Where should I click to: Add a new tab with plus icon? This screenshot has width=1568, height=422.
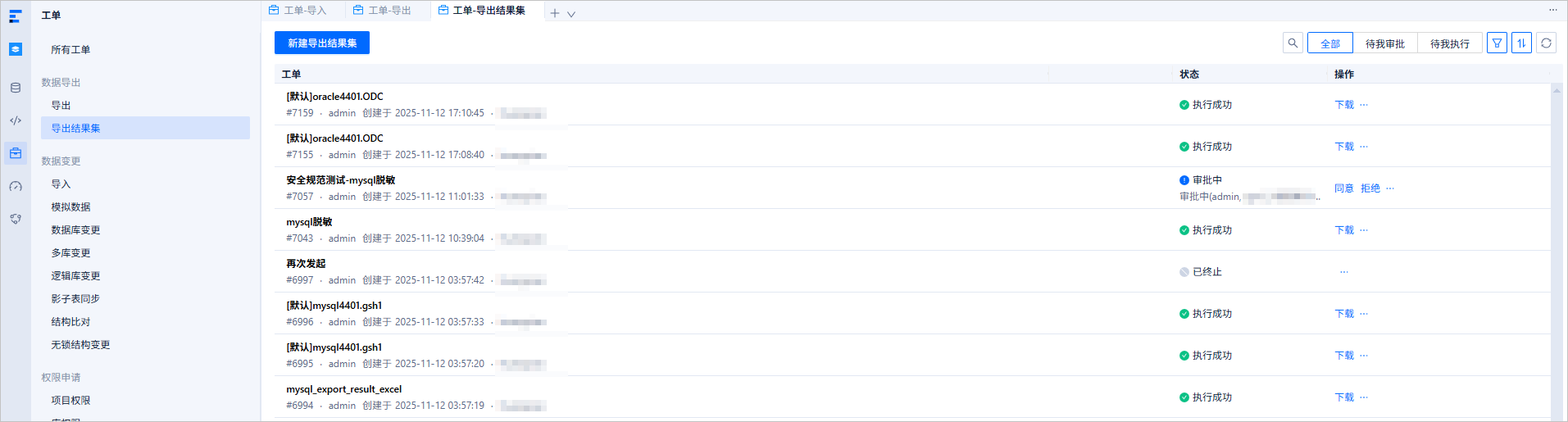555,13
